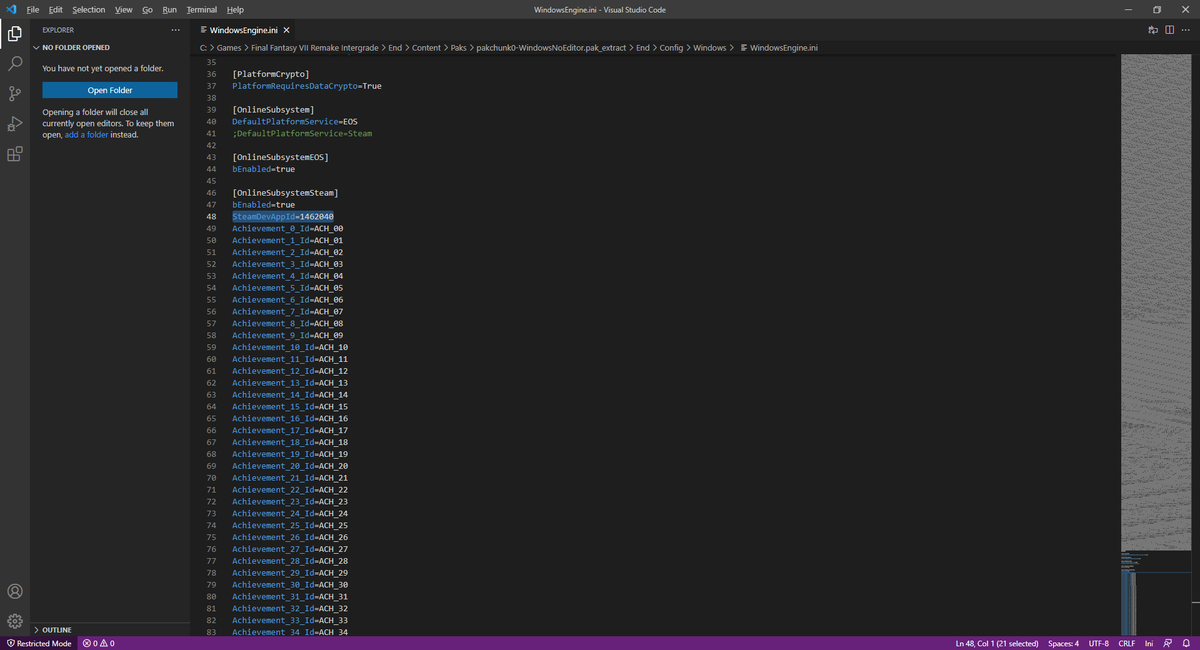Click the VS Code logo in title bar
1200x650 pixels.
click(x=11, y=9)
